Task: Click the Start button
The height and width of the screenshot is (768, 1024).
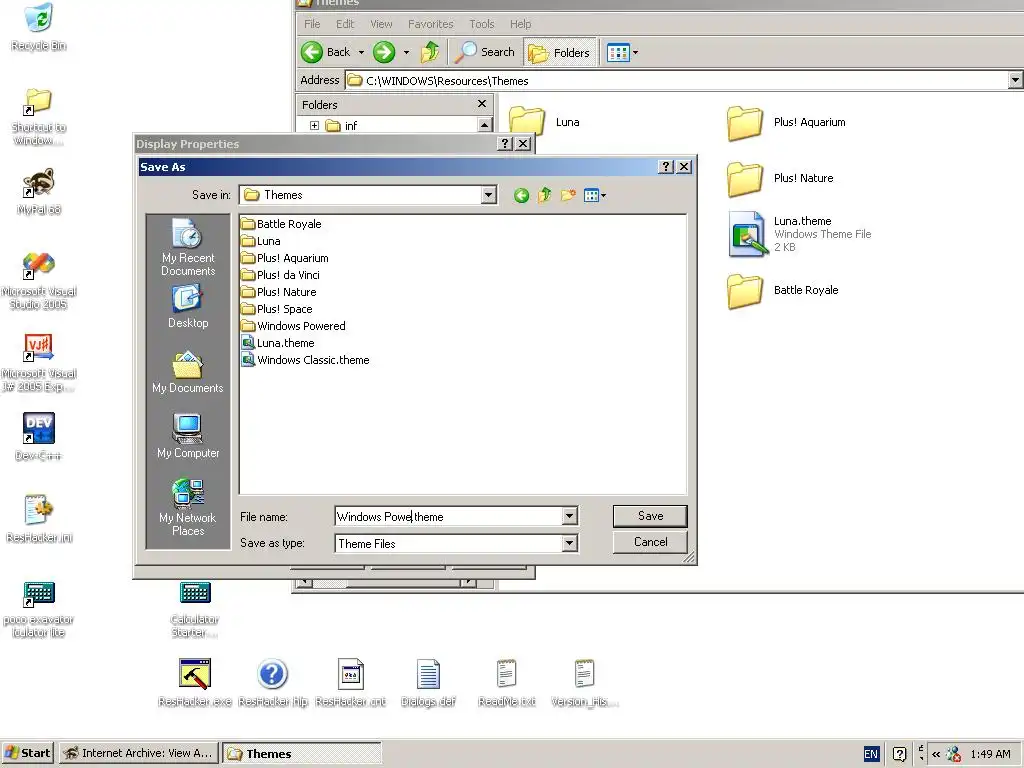Action: [x=27, y=753]
